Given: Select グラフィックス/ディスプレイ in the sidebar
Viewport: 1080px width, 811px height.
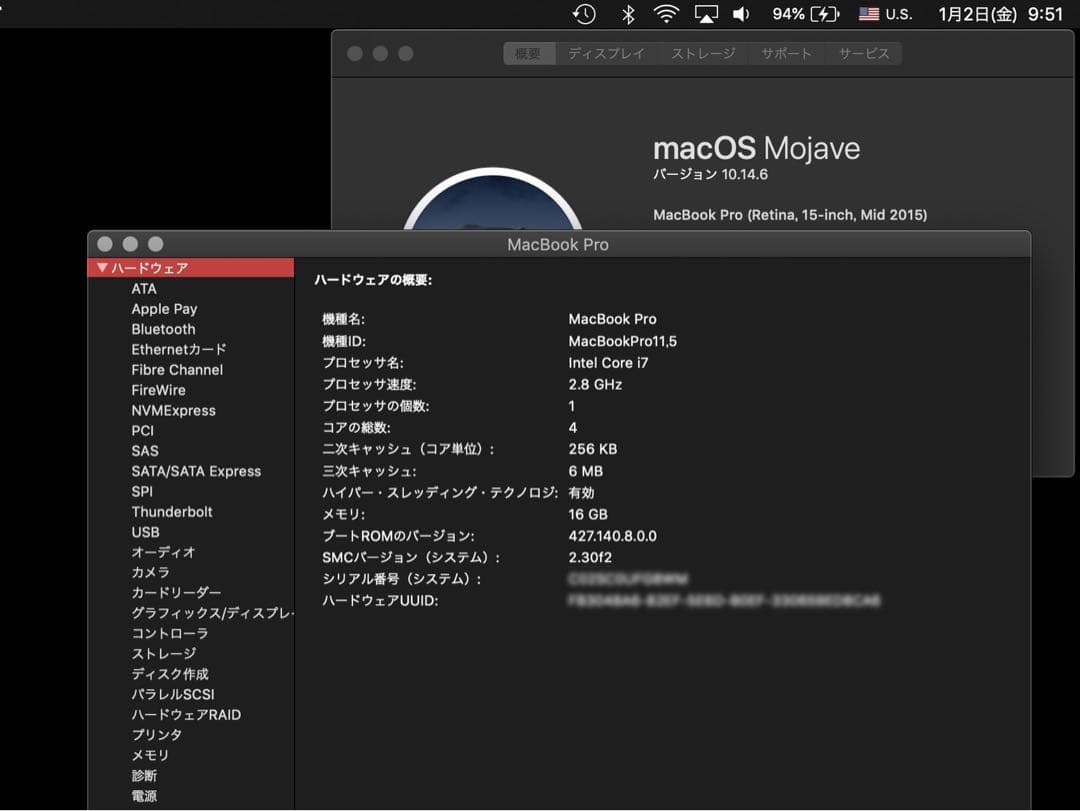Looking at the screenshot, I should (212, 612).
